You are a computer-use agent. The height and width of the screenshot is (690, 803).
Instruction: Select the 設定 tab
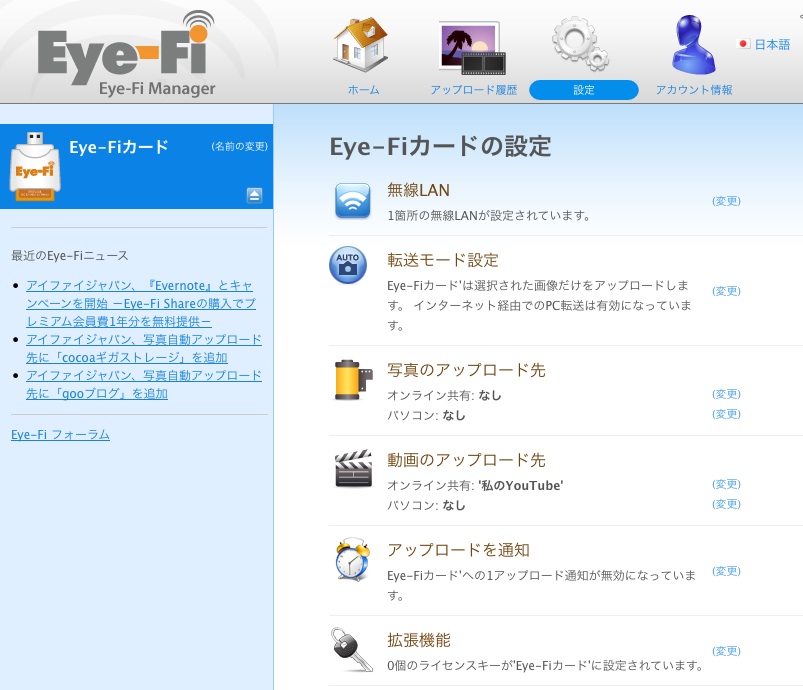pos(584,90)
